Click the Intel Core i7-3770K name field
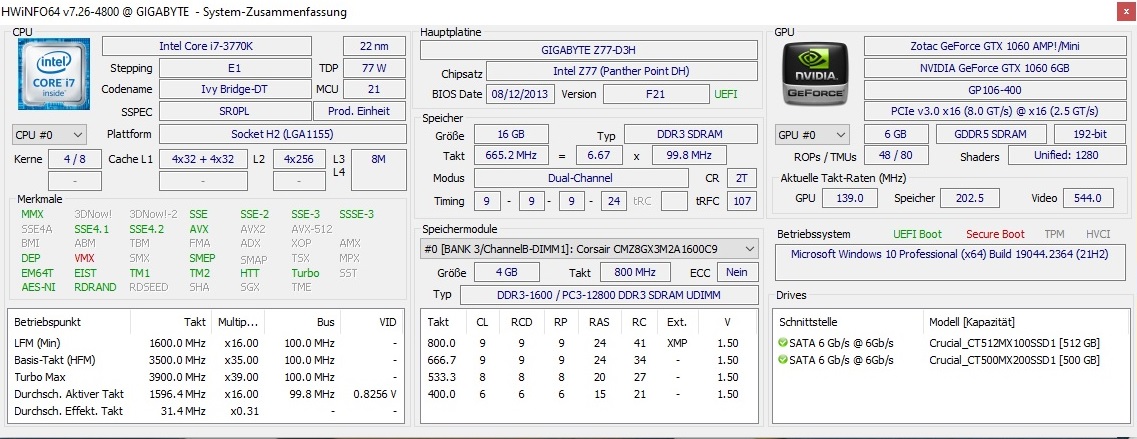The height and width of the screenshot is (439, 1137). tap(207, 46)
